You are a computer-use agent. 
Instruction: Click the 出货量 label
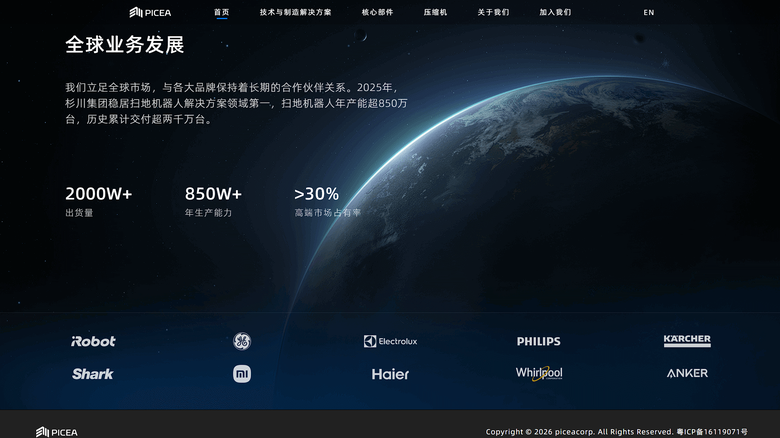(x=79, y=213)
